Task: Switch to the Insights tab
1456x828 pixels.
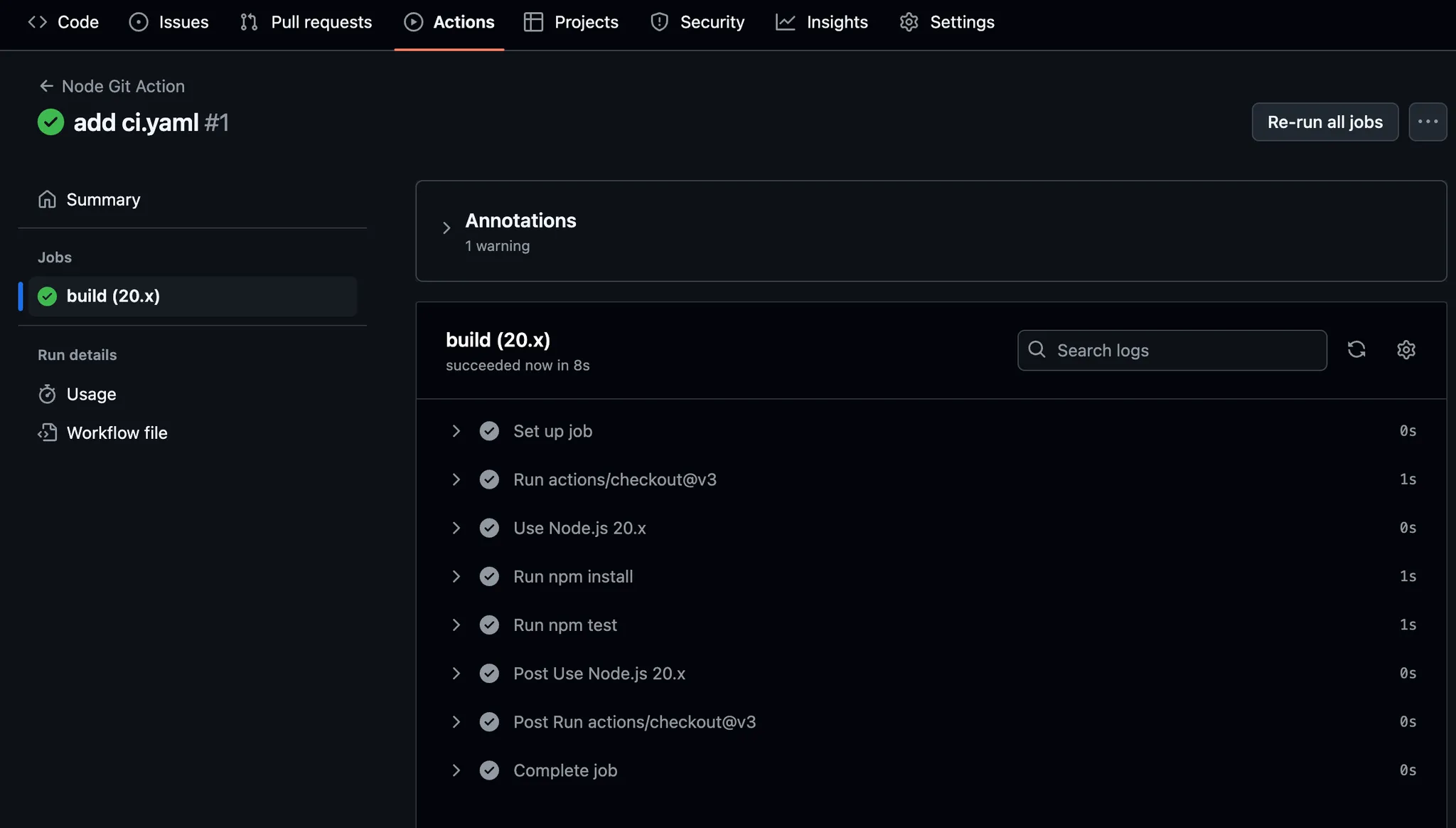Action: coord(822,22)
